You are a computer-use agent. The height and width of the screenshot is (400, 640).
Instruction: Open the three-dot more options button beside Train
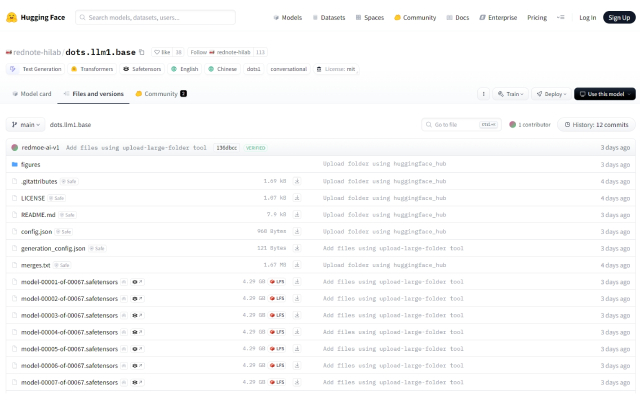click(484, 93)
